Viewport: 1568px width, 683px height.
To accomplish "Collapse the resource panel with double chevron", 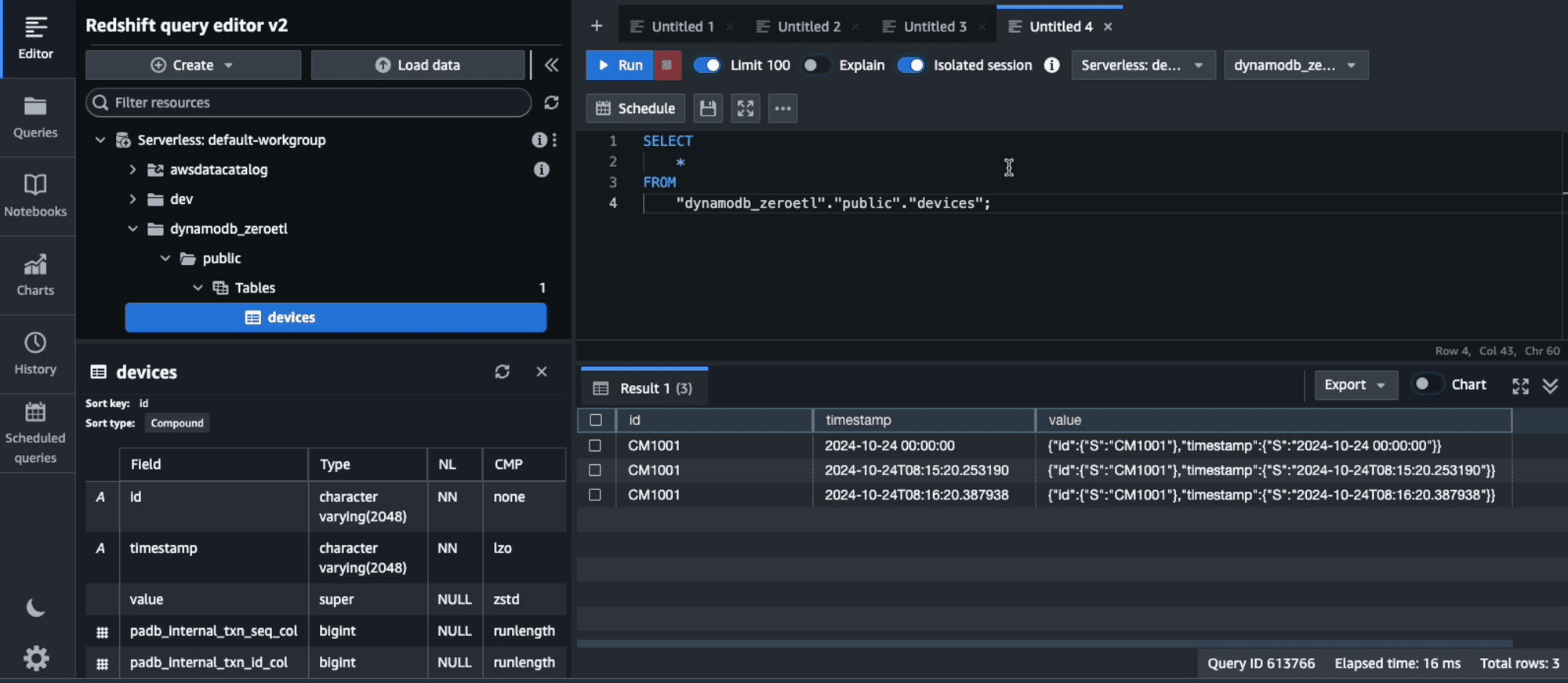I will pyautogui.click(x=552, y=65).
